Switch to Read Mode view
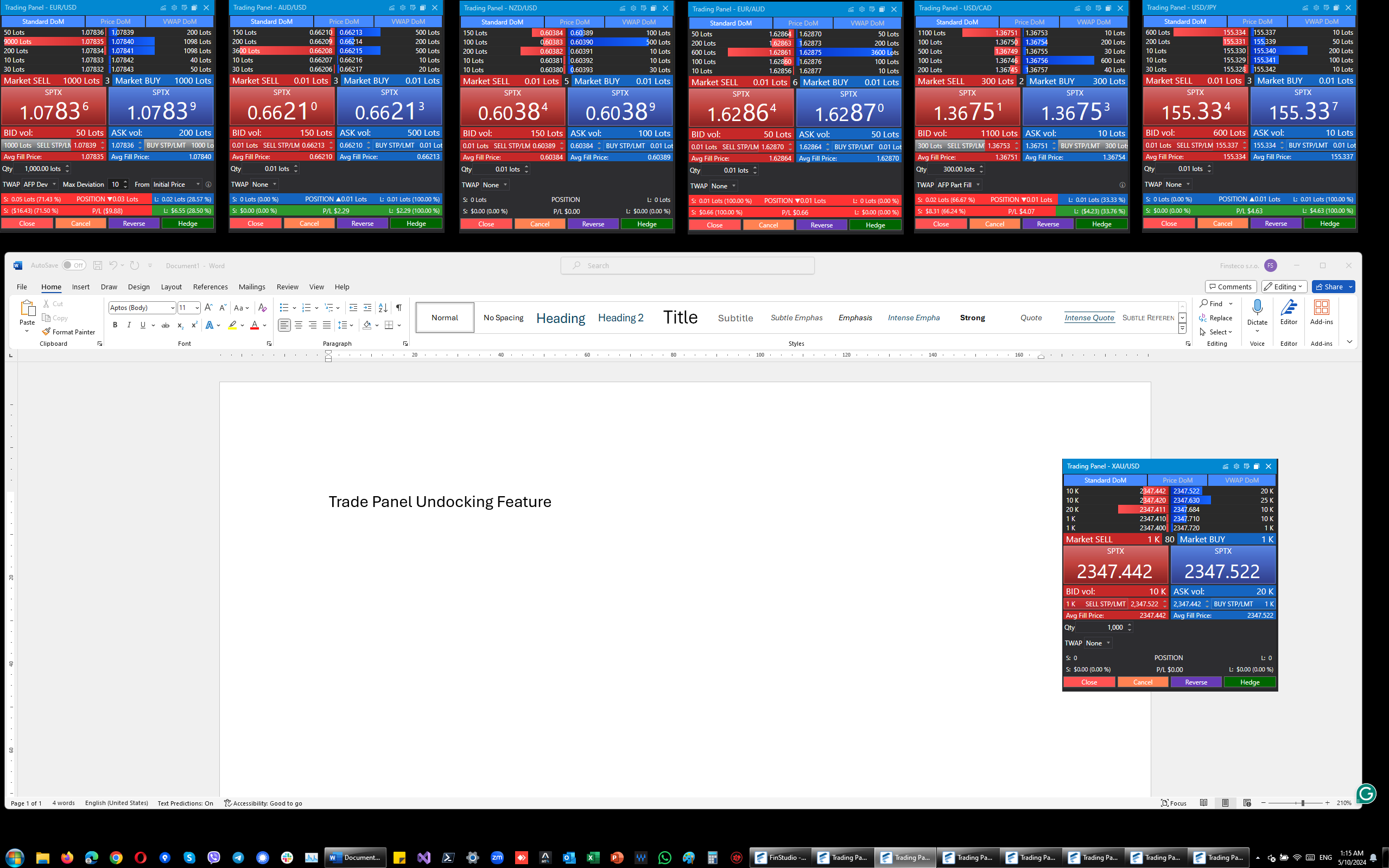Viewport: 1389px width, 868px height. pos(1203,803)
